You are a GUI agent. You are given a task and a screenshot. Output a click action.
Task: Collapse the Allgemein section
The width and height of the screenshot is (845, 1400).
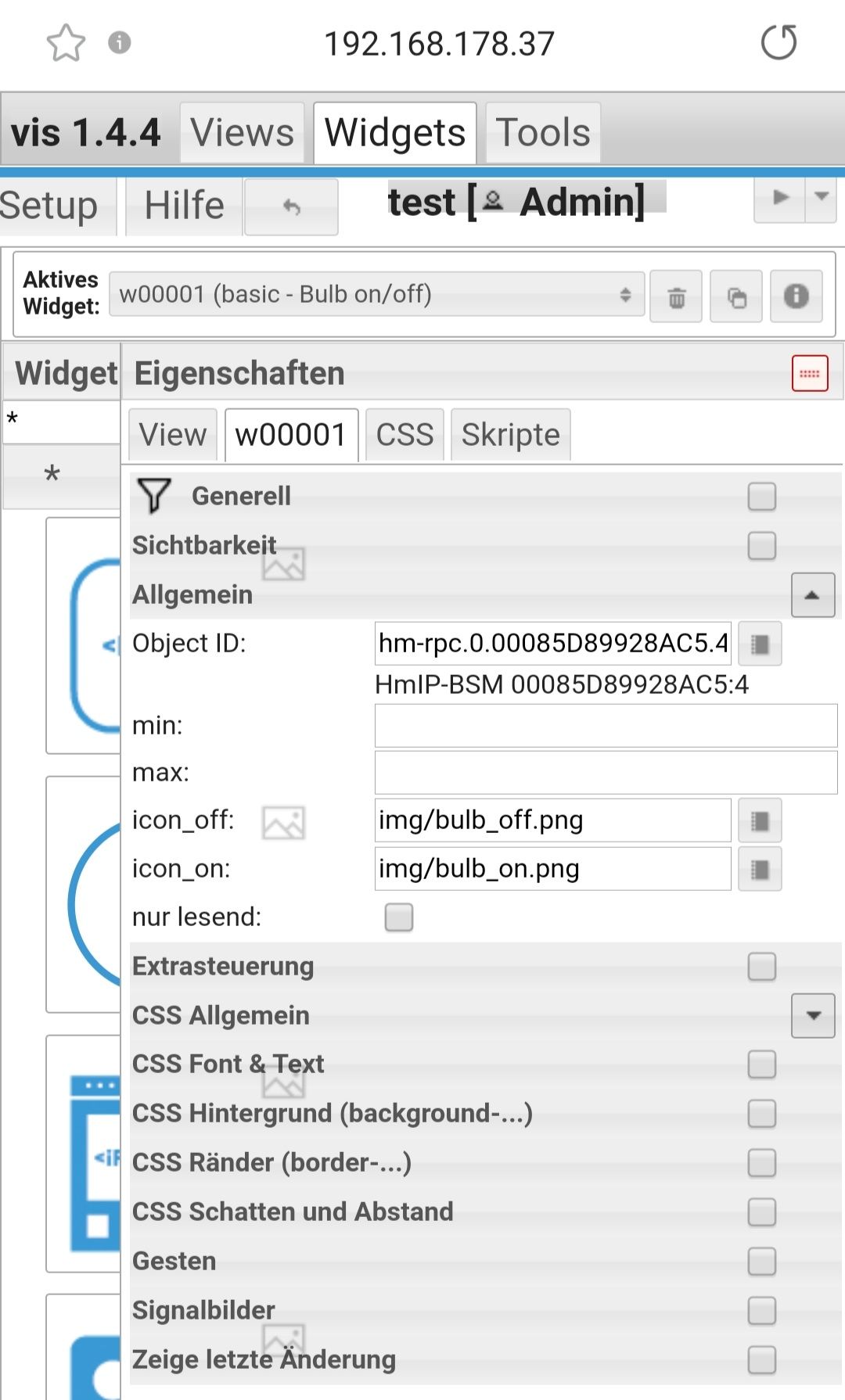[x=812, y=595]
